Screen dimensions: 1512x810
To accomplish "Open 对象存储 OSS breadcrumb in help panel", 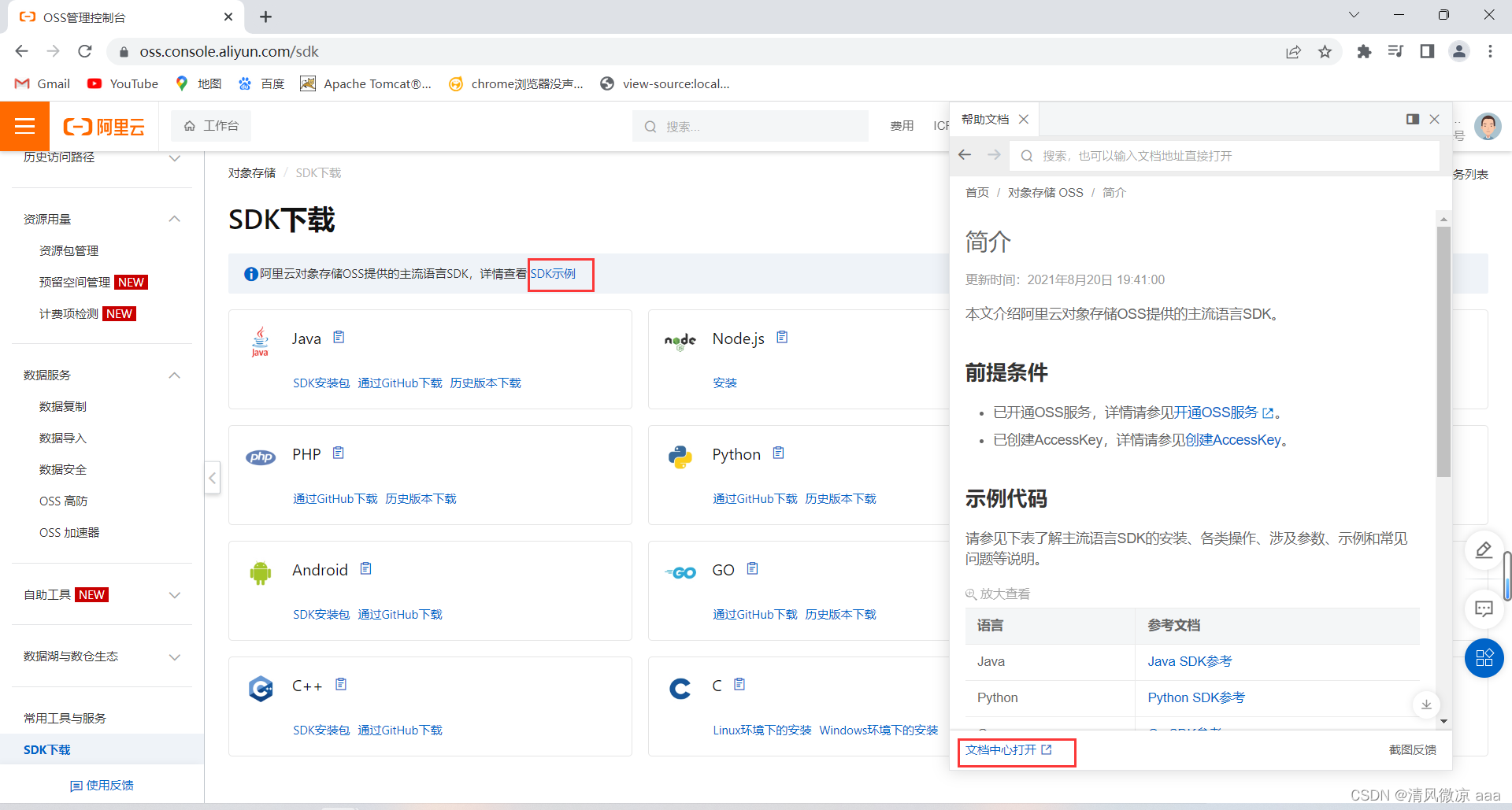I will coord(1046,193).
